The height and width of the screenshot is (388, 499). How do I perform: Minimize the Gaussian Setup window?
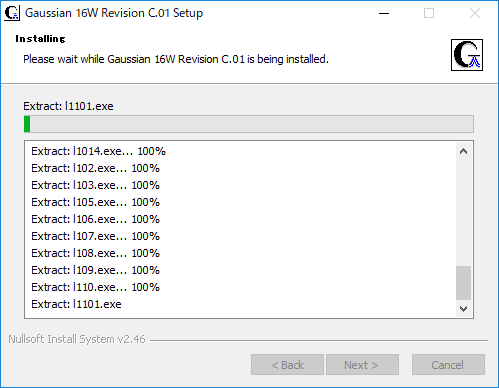(x=384, y=13)
